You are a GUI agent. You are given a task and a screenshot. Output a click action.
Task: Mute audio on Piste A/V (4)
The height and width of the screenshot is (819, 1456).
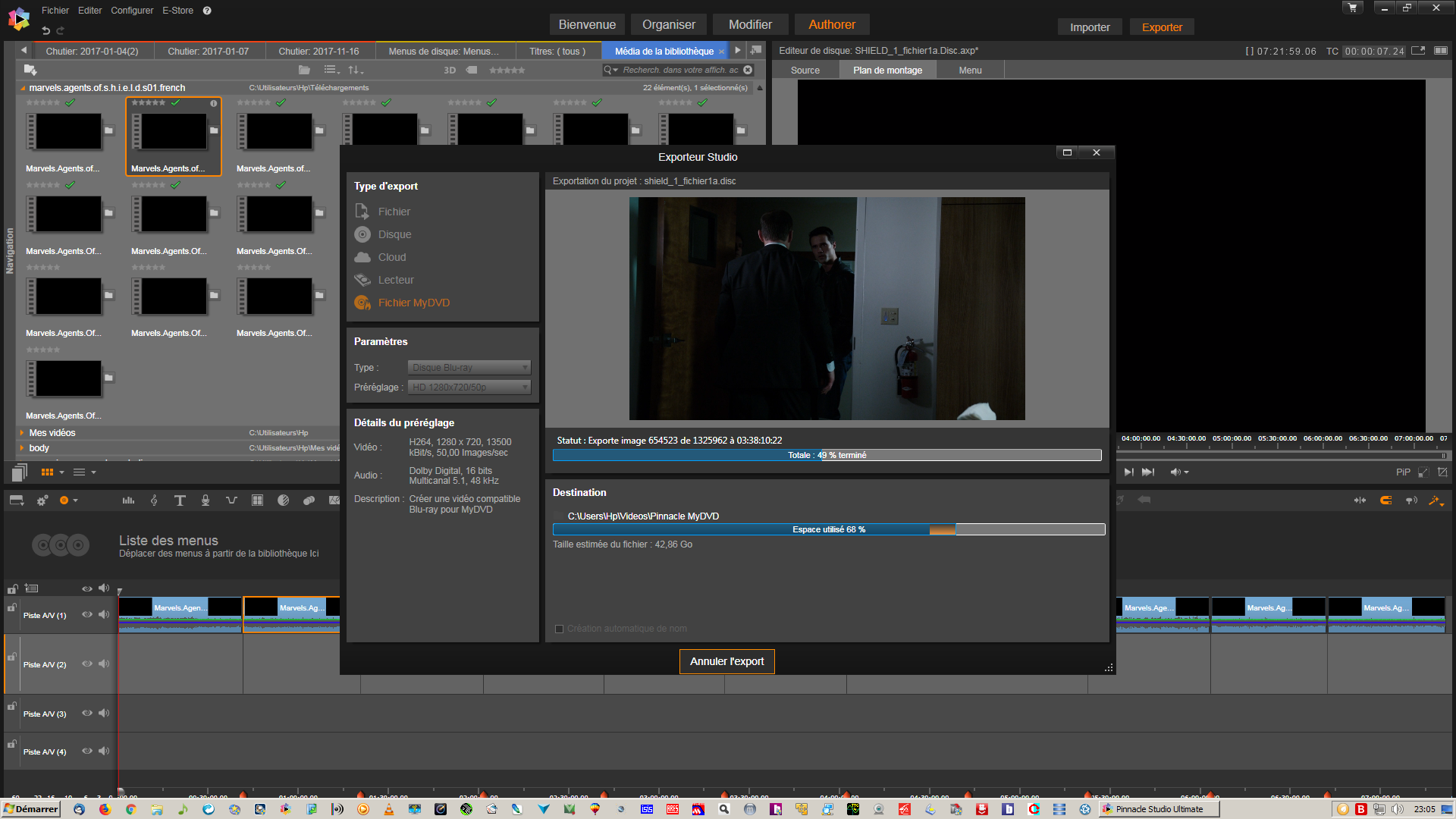point(104,751)
